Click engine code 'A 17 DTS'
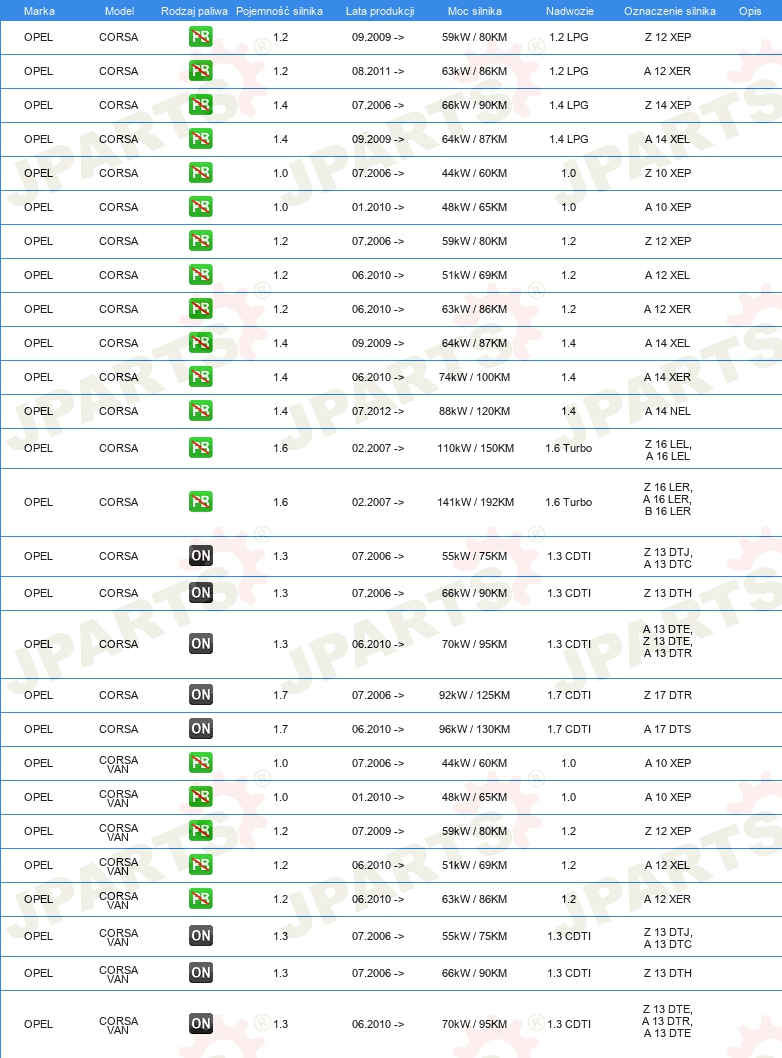This screenshot has height=1058, width=782. [x=667, y=729]
